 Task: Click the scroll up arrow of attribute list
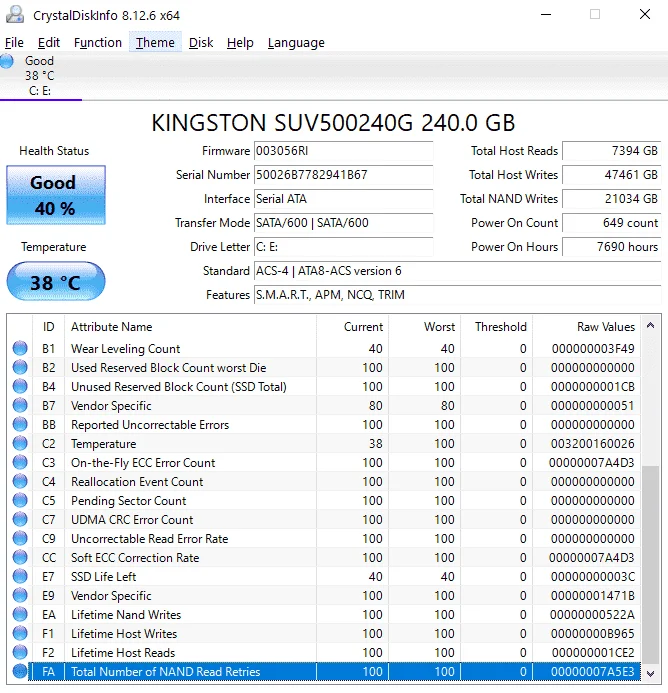pos(650,326)
